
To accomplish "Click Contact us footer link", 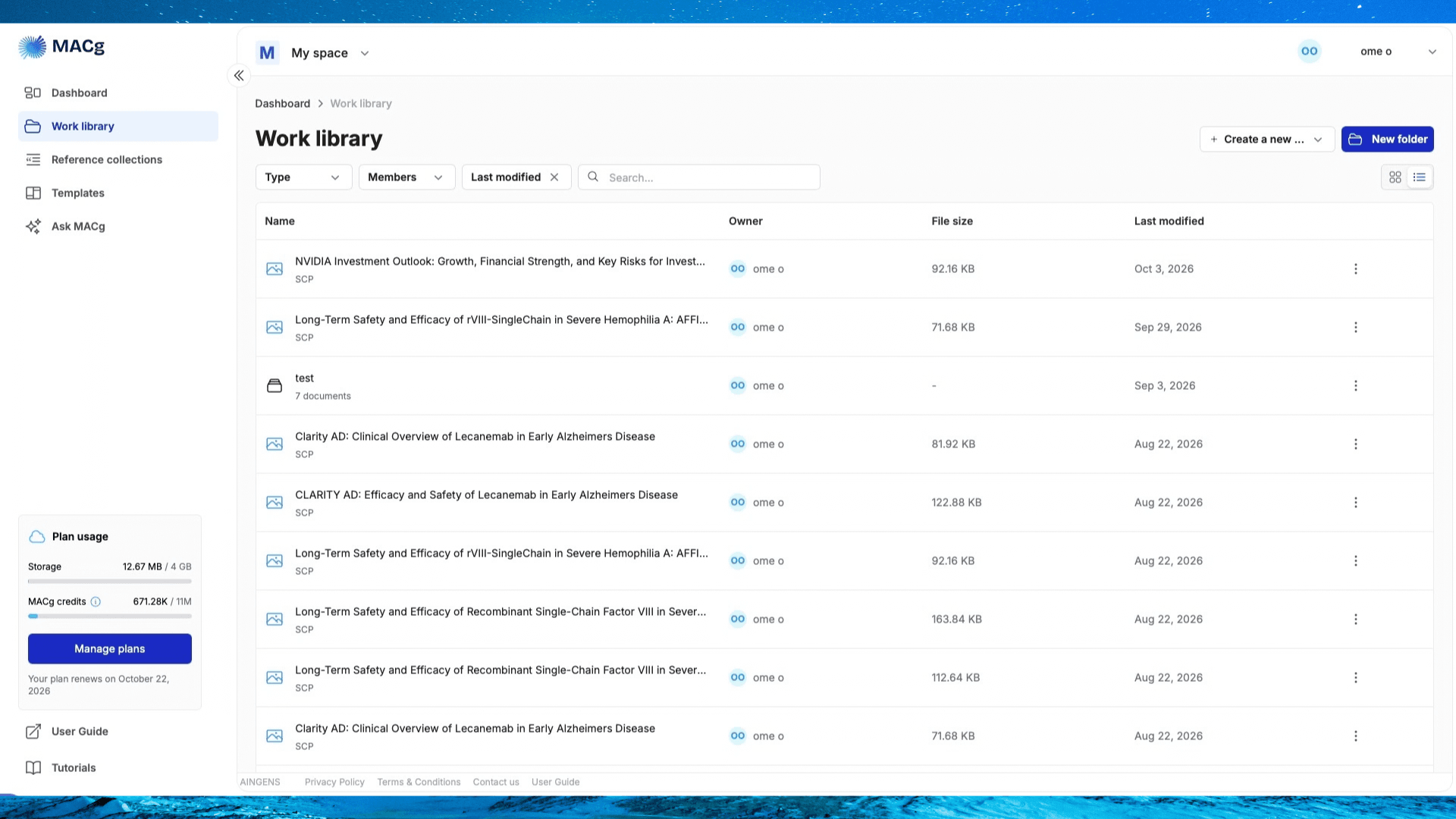I will pyautogui.click(x=496, y=782).
